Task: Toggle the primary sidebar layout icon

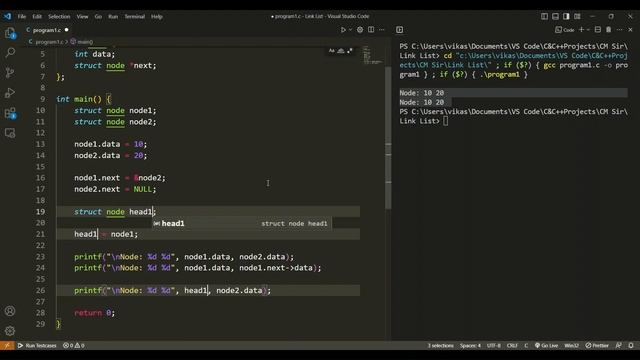Action: (x=544, y=16)
